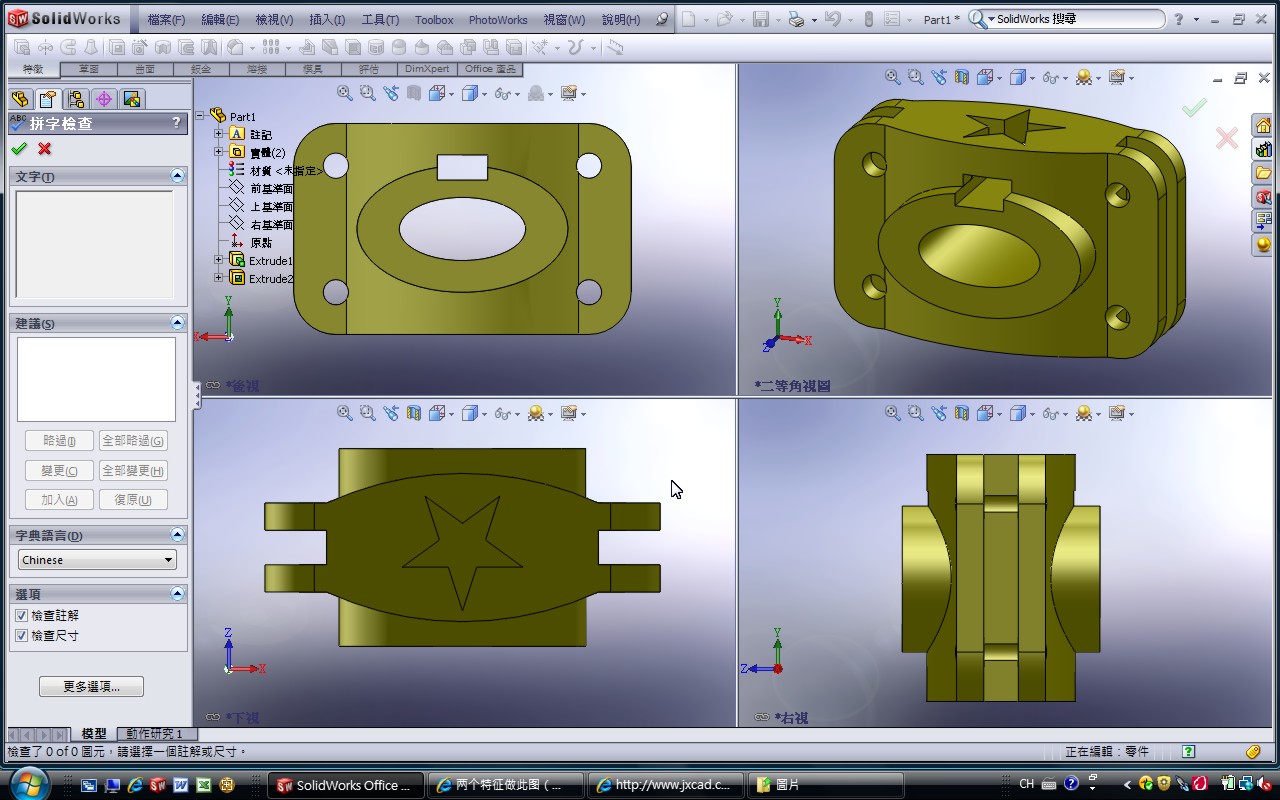Open Appearances task pane tab
This screenshot has width=1280, height=800.
[x=1264, y=244]
